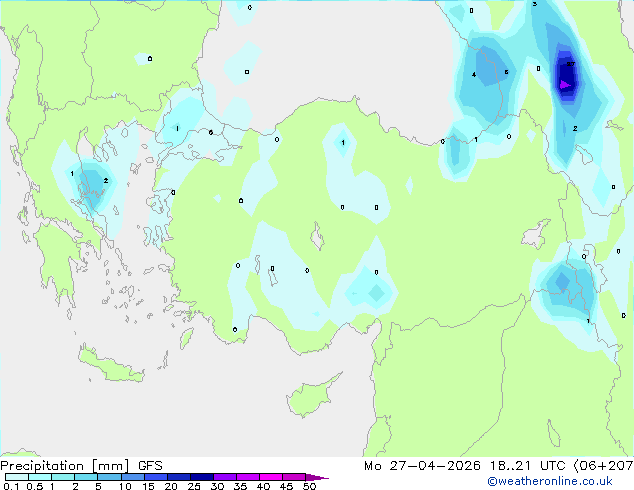This screenshot has width=634, height=490.
Task: Click the purple maximum marker triangle on map
Action: click(565, 84)
